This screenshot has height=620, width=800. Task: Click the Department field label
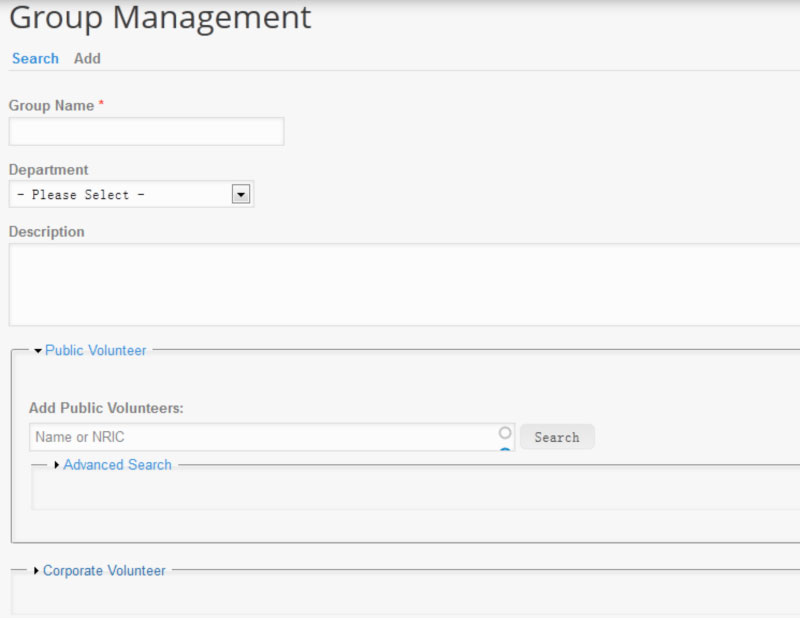[48, 170]
